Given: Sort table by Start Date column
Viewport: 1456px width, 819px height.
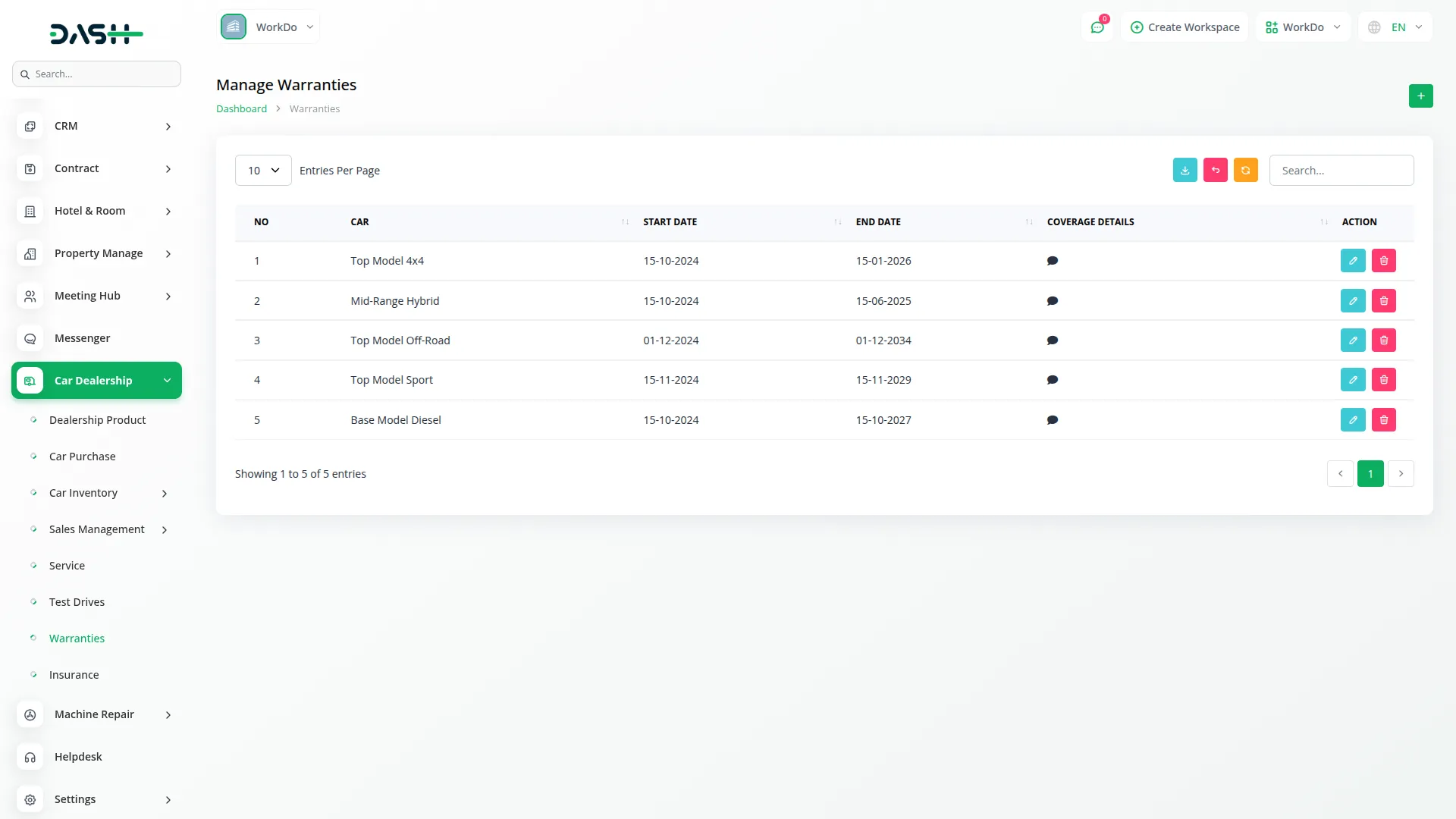Looking at the screenshot, I should point(670,222).
